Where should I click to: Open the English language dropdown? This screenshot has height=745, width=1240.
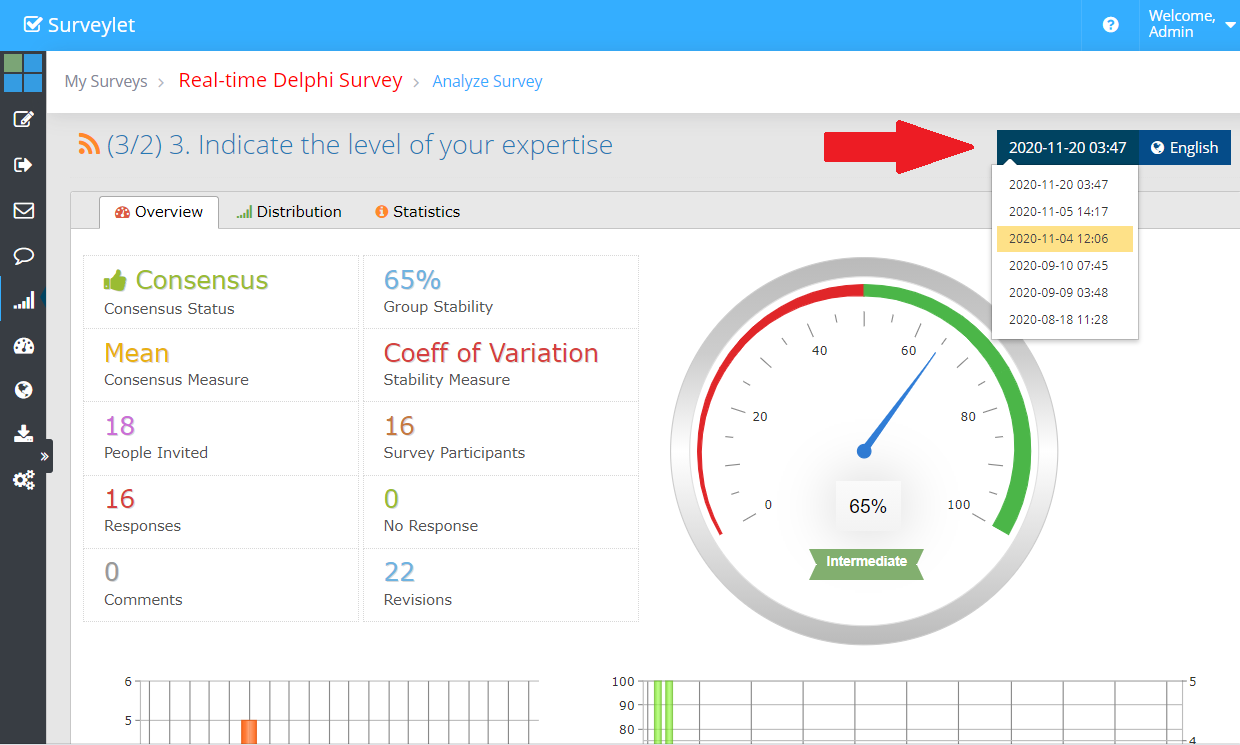click(x=1184, y=148)
